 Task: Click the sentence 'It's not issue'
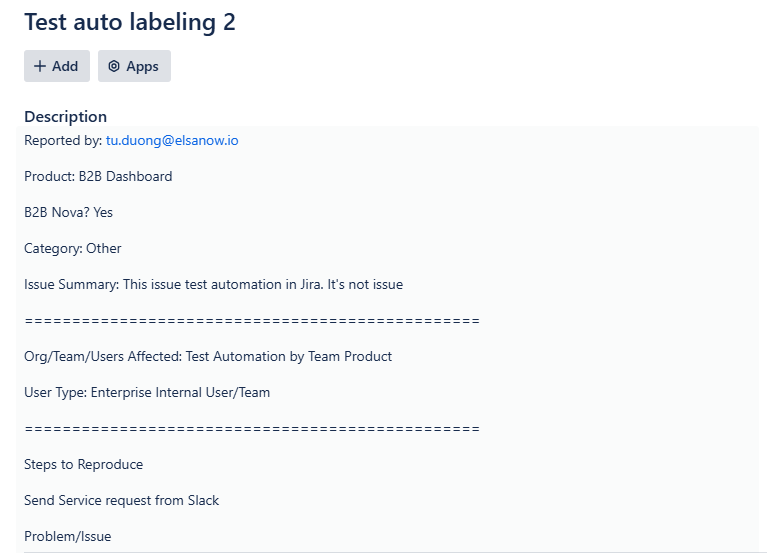coord(365,285)
